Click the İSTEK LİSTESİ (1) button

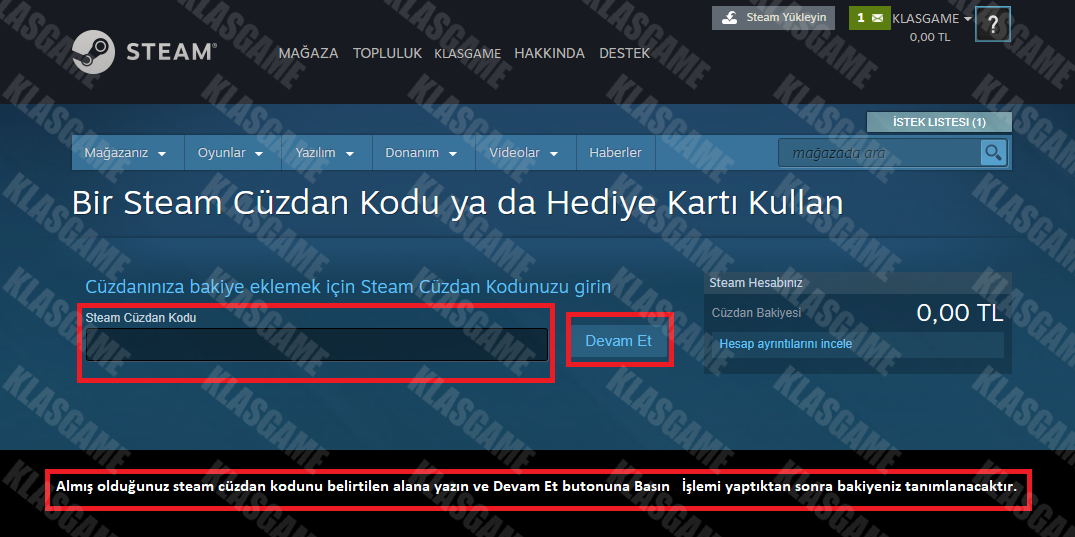(x=939, y=122)
